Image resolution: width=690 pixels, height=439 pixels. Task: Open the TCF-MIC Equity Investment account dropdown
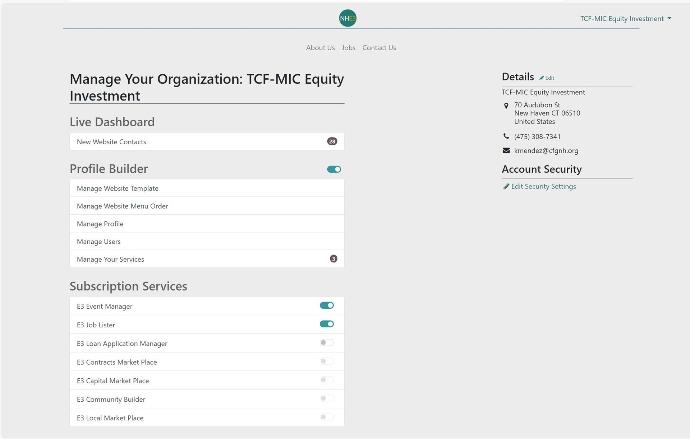(625, 18)
